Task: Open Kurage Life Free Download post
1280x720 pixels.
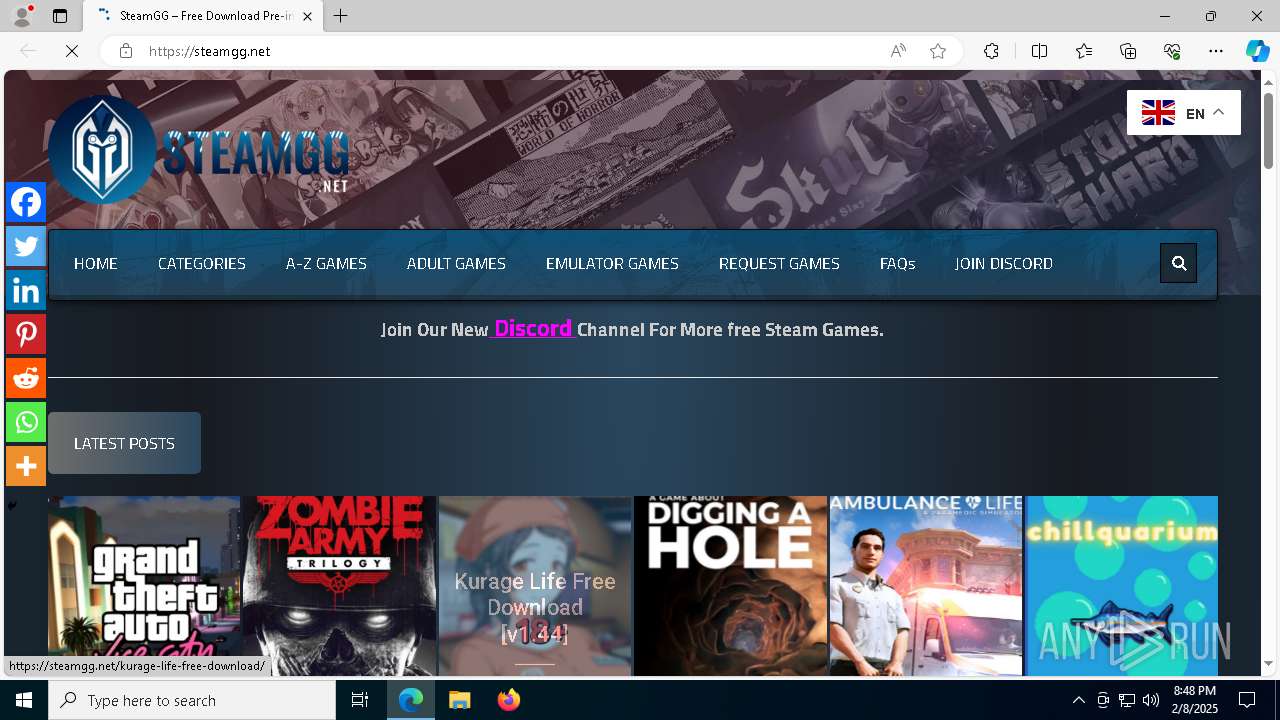Action: (535, 586)
